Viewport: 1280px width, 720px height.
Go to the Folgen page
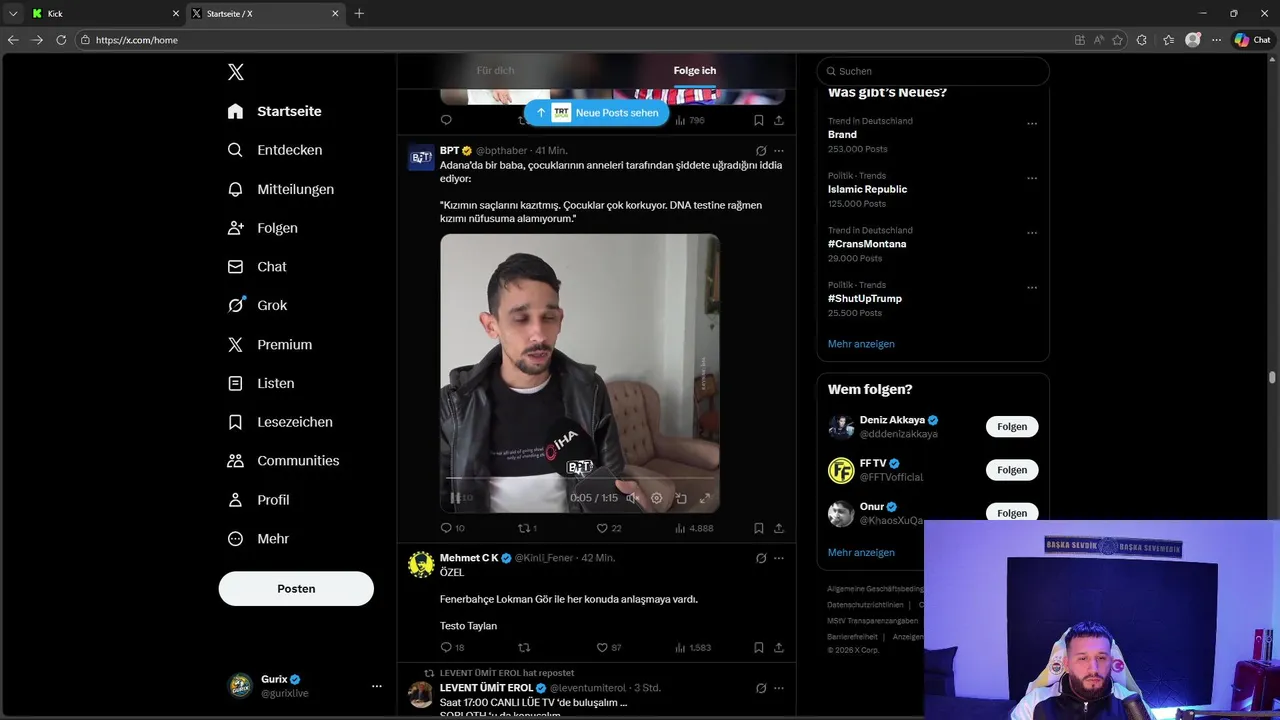[x=263, y=228]
